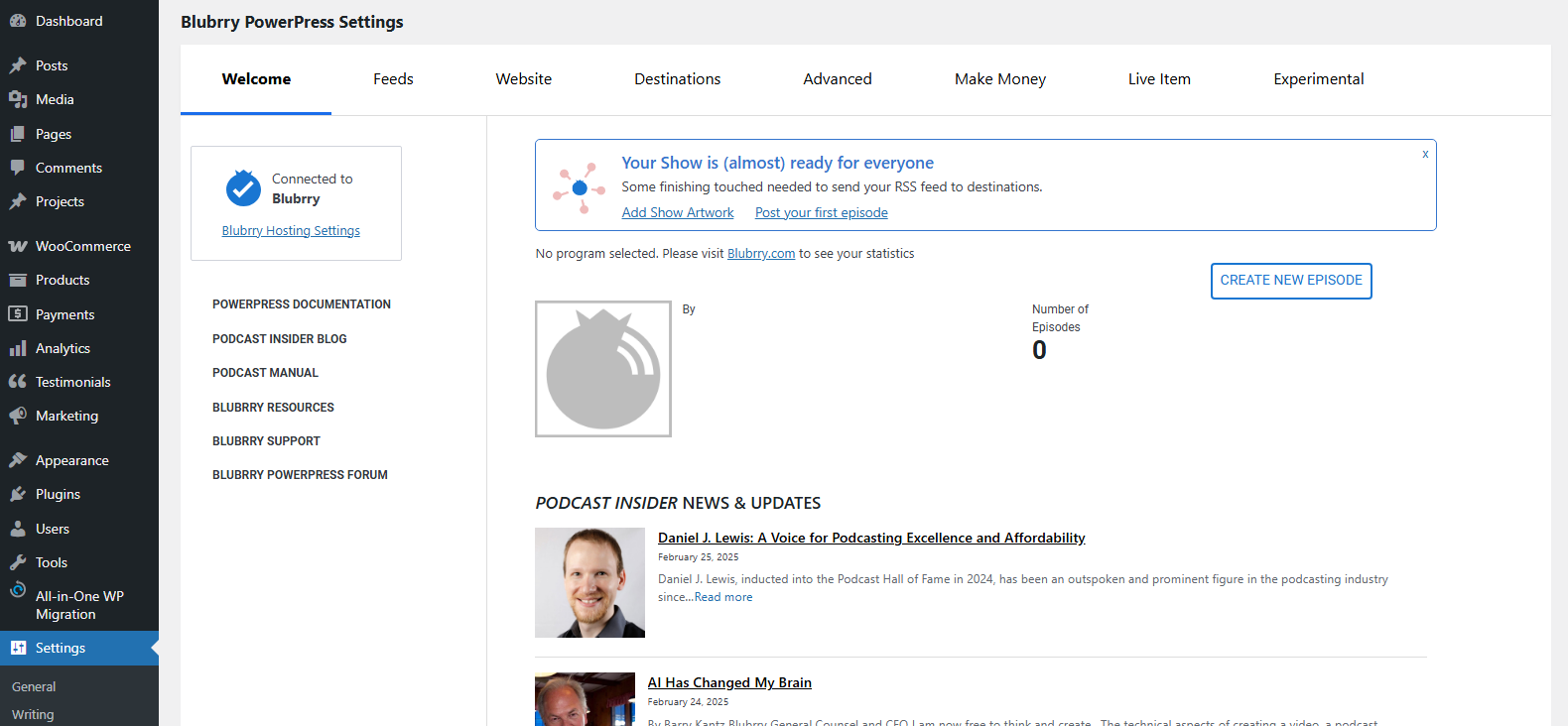Open BLUBRRY RESOURCES link
This screenshot has width=1568, height=726.
273,408
